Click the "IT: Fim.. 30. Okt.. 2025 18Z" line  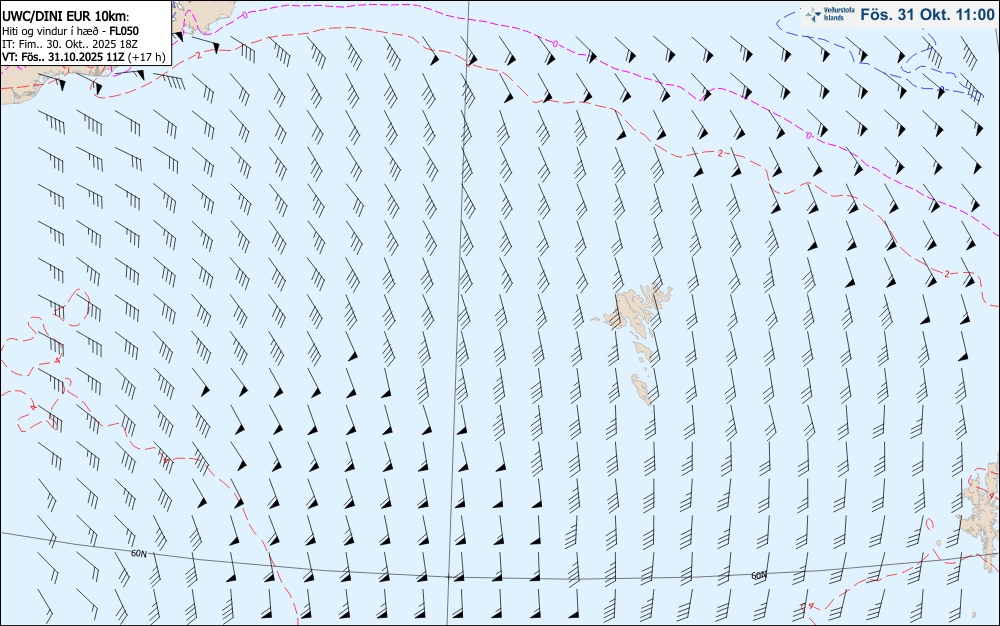(70, 44)
